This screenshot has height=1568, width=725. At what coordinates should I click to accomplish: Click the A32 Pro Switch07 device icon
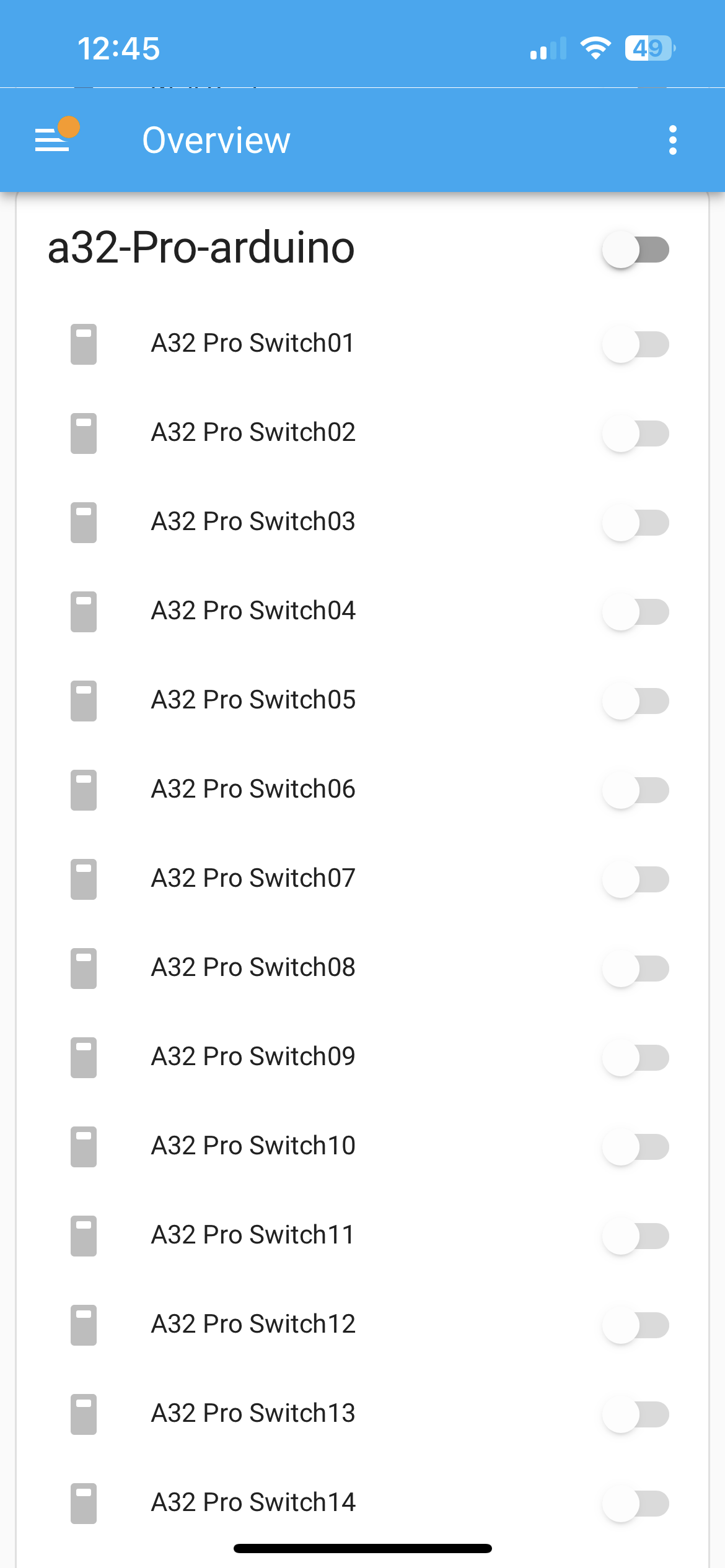click(84, 879)
